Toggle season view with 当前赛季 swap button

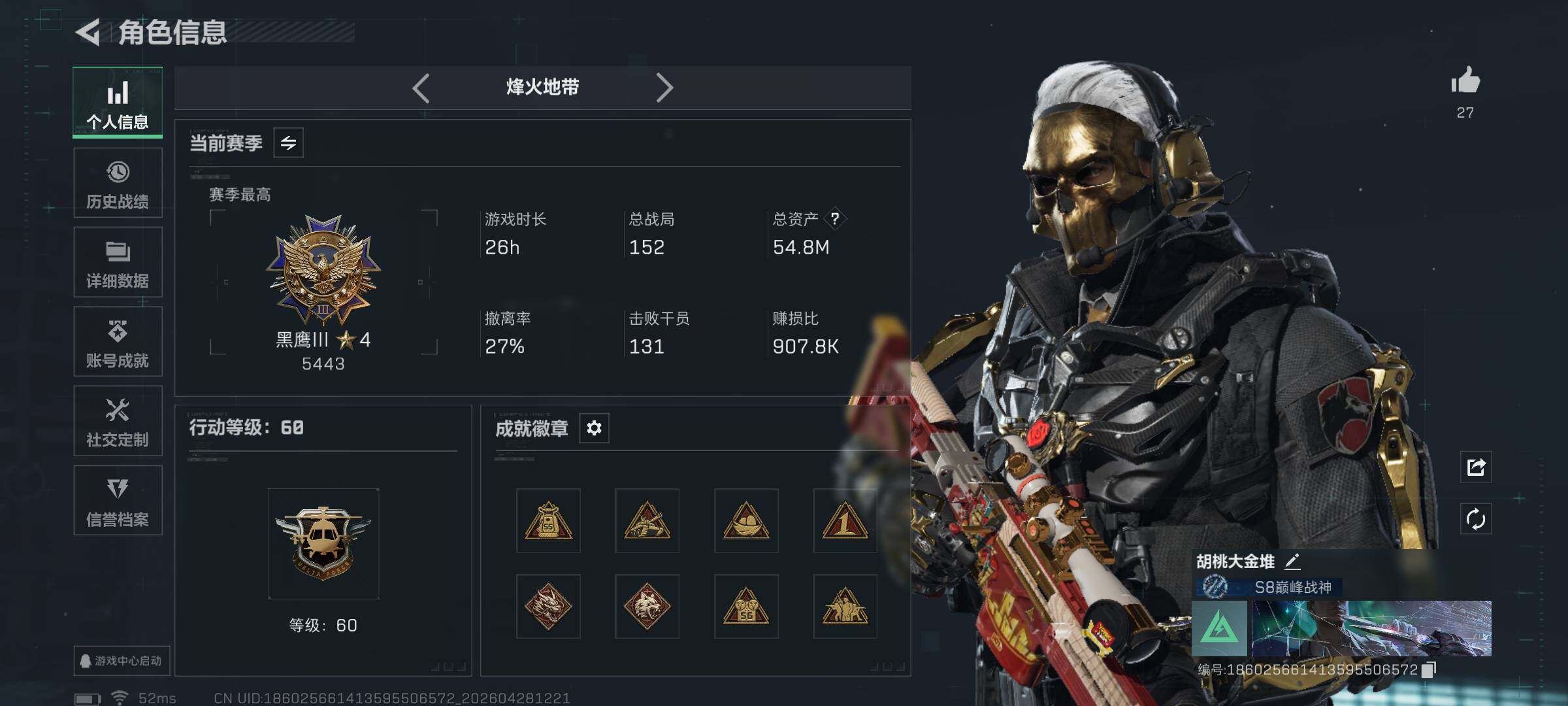tap(288, 143)
